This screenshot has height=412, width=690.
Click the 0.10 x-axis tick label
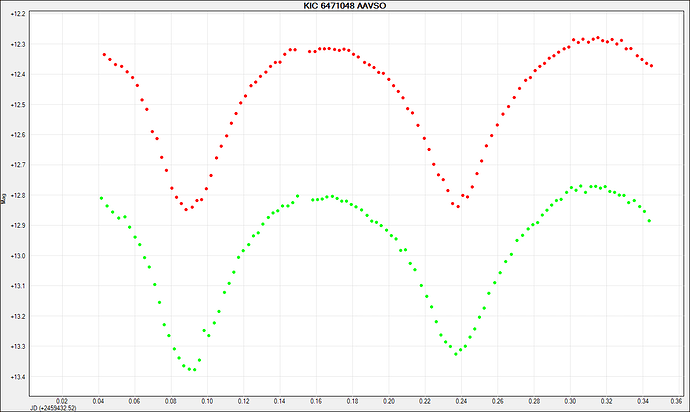[x=207, y=401]
